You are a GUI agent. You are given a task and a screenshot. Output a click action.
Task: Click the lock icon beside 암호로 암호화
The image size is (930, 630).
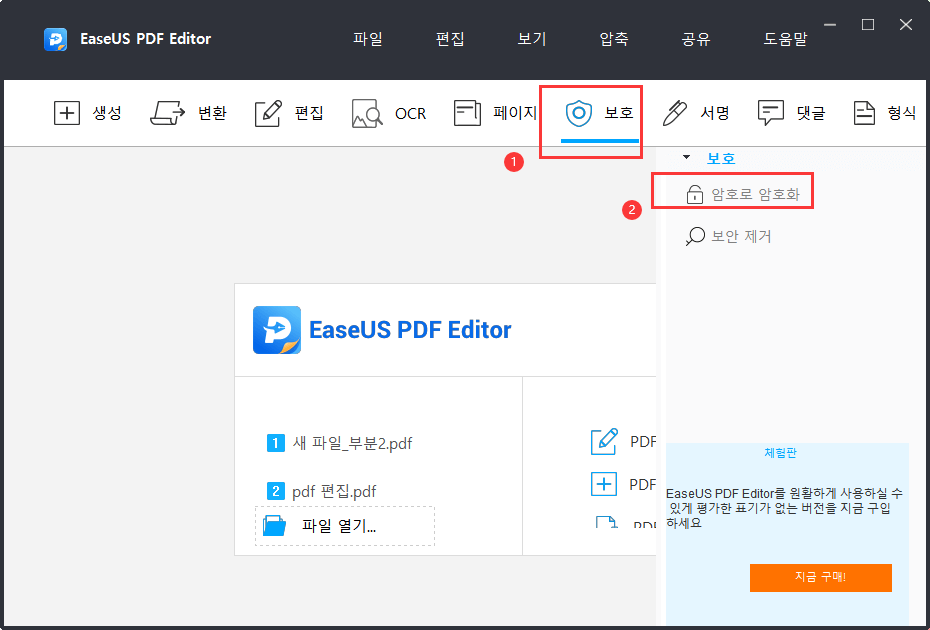tap(695, 194)
